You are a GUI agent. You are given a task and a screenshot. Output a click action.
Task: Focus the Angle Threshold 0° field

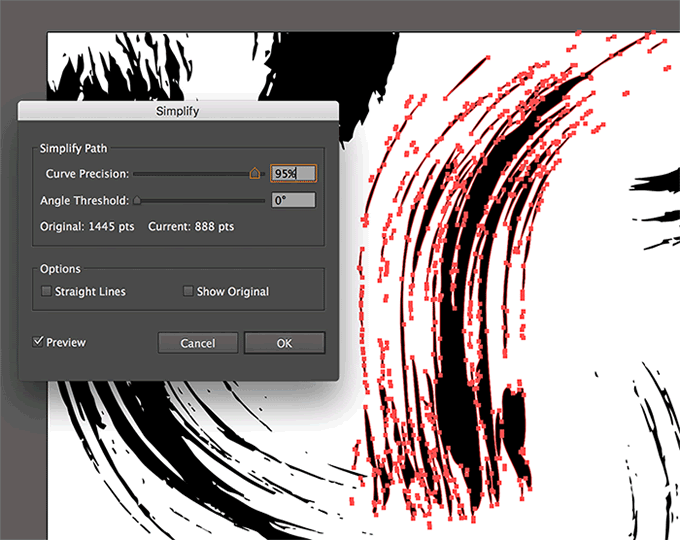pos(293,200)
